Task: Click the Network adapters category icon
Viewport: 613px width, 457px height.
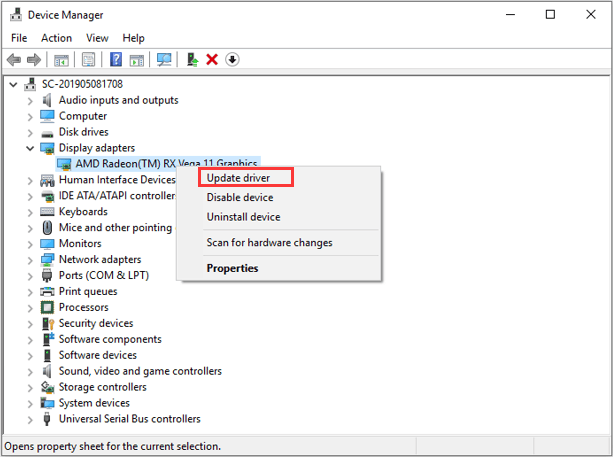Action: [47, 259]
